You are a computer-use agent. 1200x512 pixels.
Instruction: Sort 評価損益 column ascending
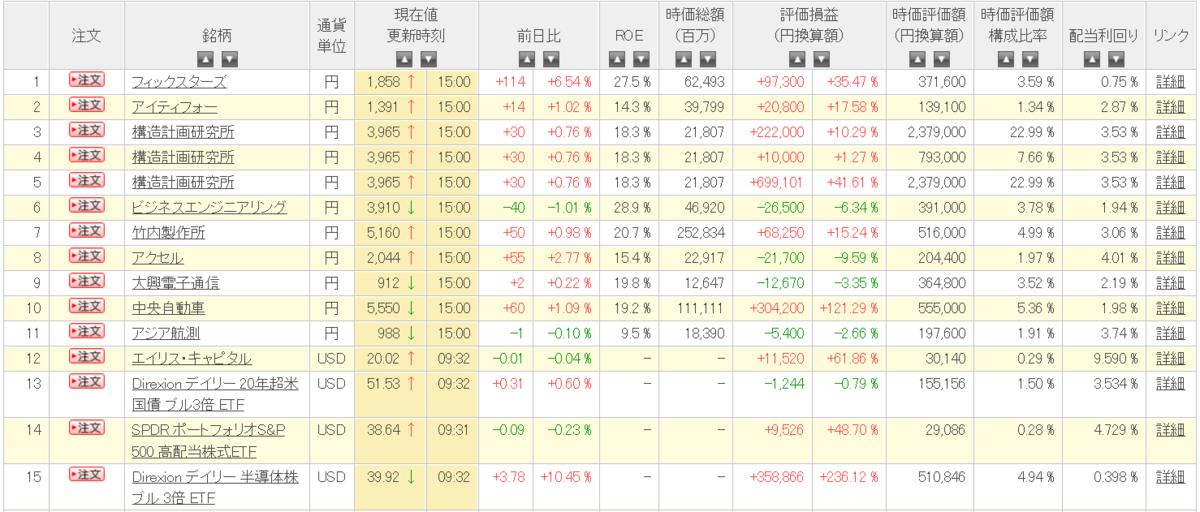coord(797,59)
